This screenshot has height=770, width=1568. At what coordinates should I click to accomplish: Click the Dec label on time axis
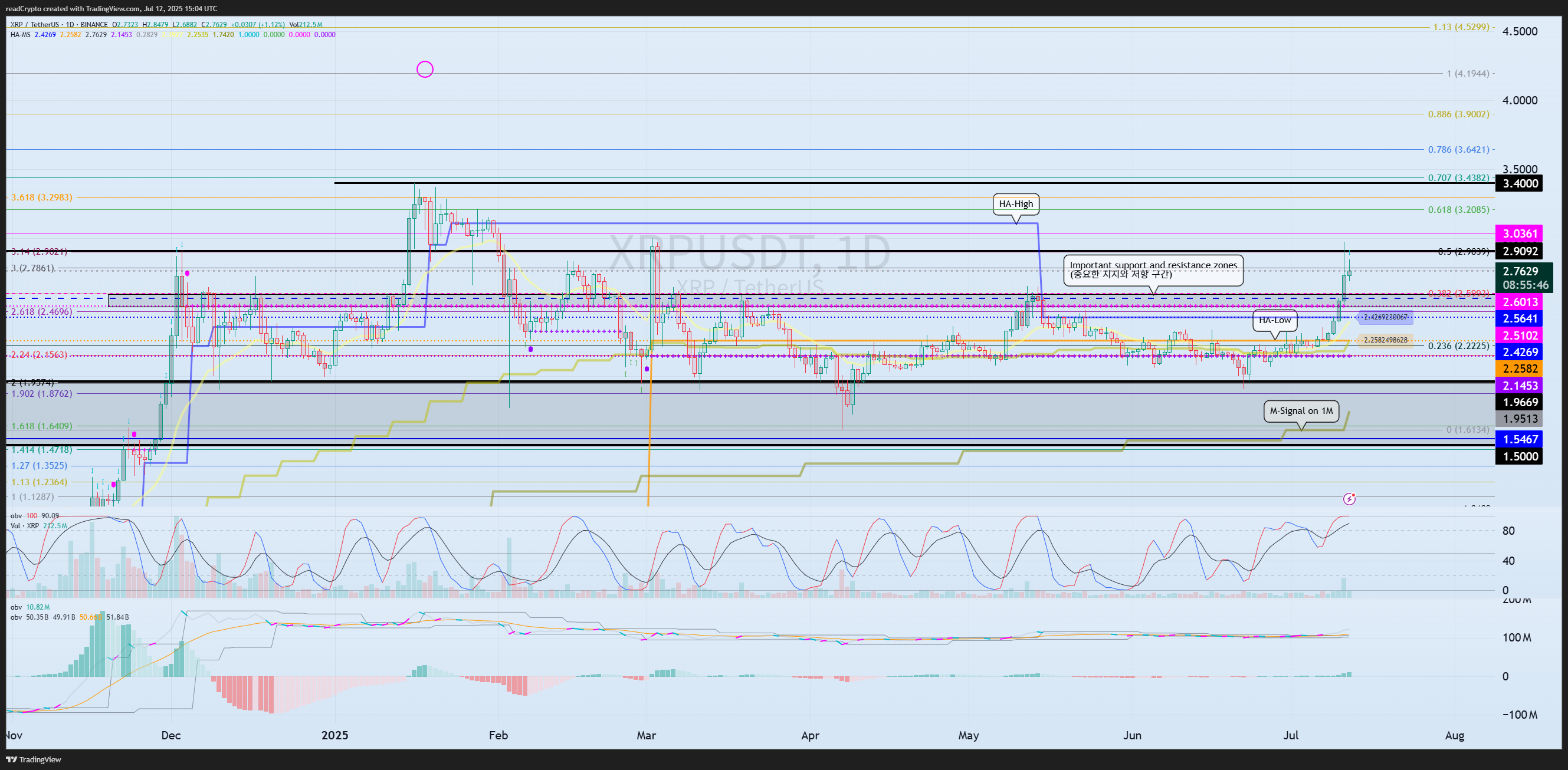click(x=170, y=735)
